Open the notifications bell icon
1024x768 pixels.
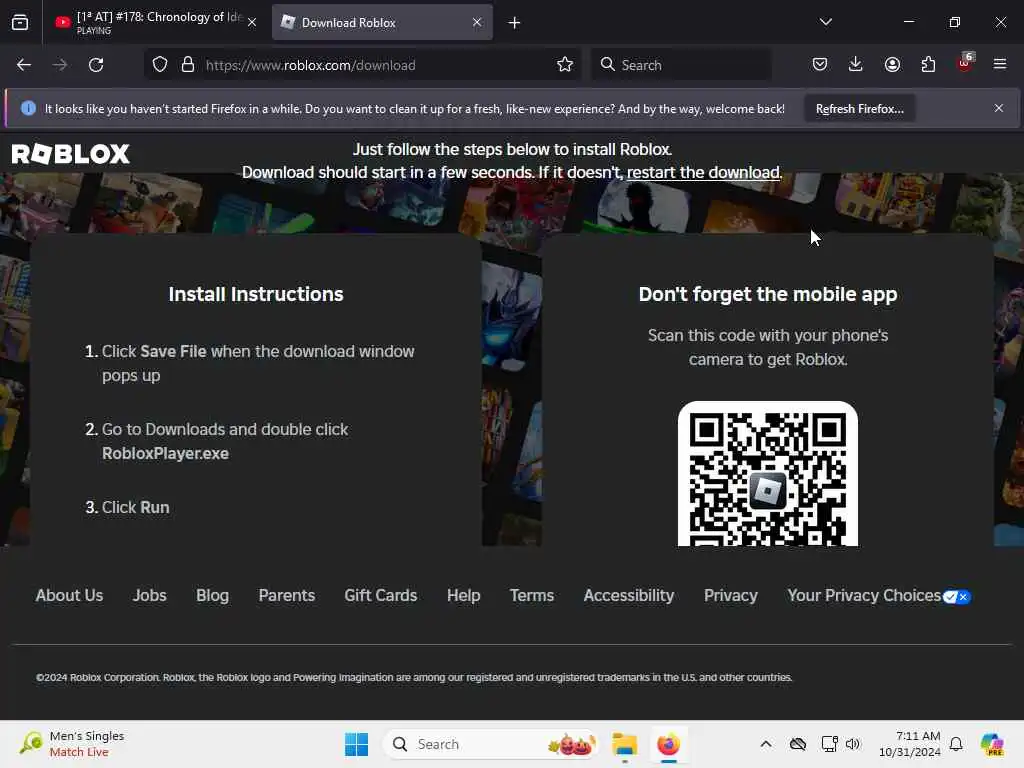[x=956, y=744]
